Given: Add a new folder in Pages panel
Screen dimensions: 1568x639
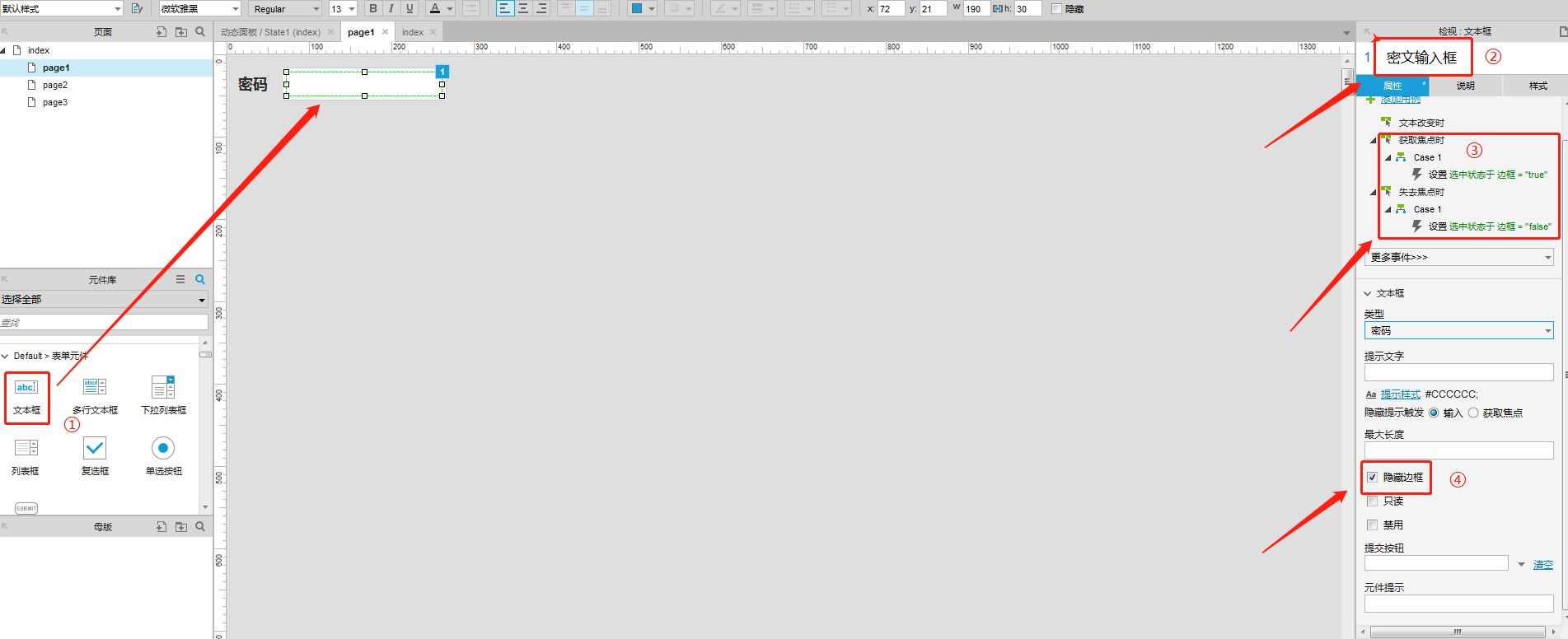Looking at the screenshot, I should coord(180,31).
